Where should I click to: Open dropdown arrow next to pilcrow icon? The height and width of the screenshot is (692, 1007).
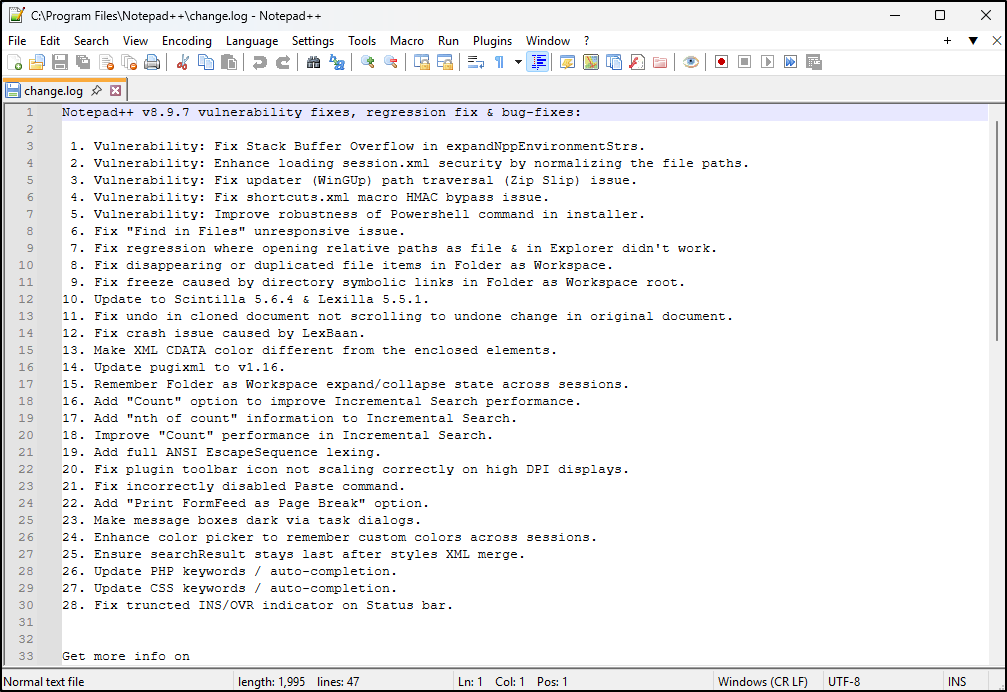click(518, 62)
